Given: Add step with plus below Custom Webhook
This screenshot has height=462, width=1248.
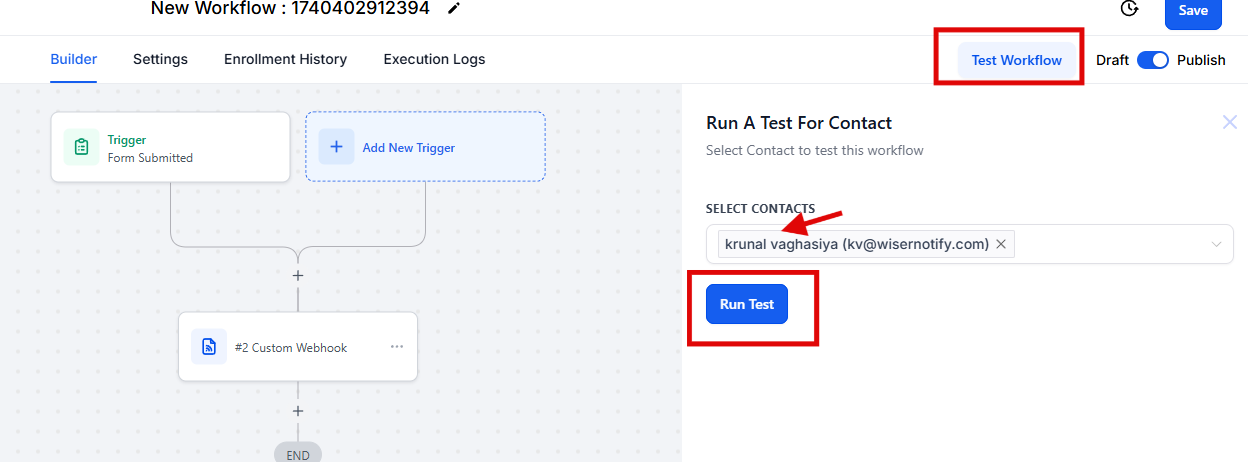Looking at the screenshot, I should (297, 411).
